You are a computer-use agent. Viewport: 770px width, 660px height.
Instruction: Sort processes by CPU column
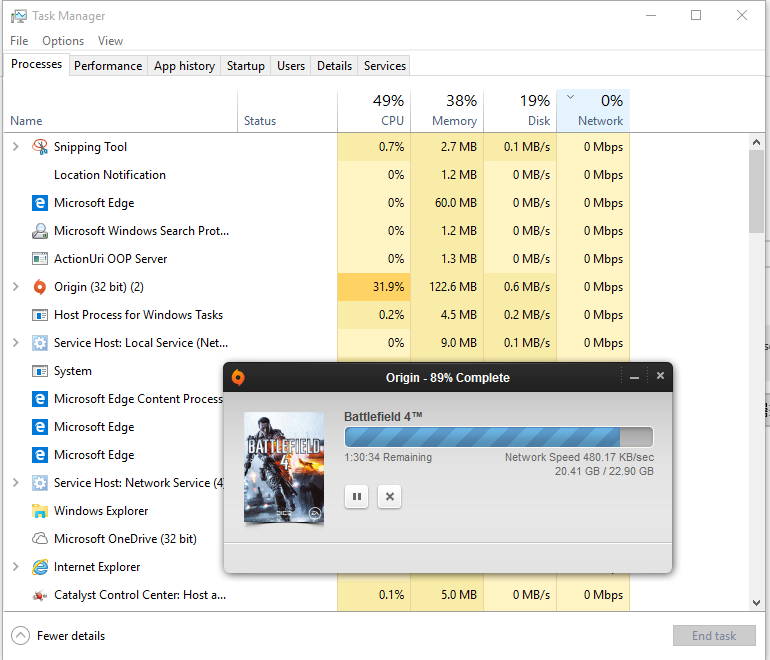374,111
